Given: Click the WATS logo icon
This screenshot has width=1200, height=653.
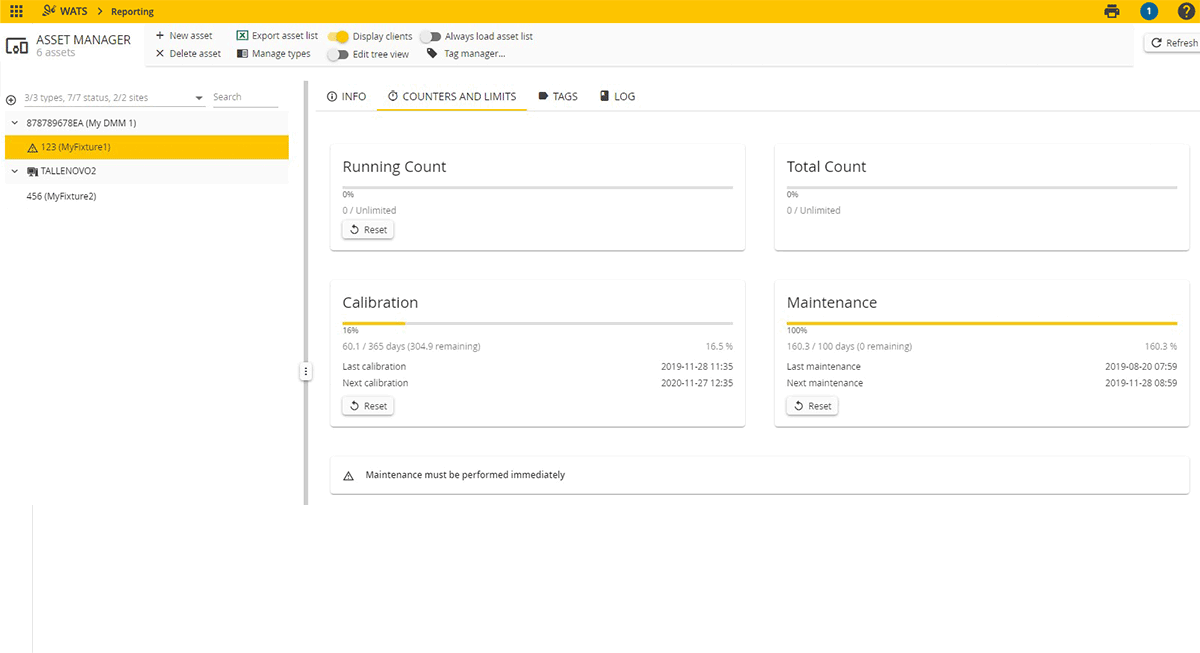Looking at the screenshot, I should pos(49,11).
